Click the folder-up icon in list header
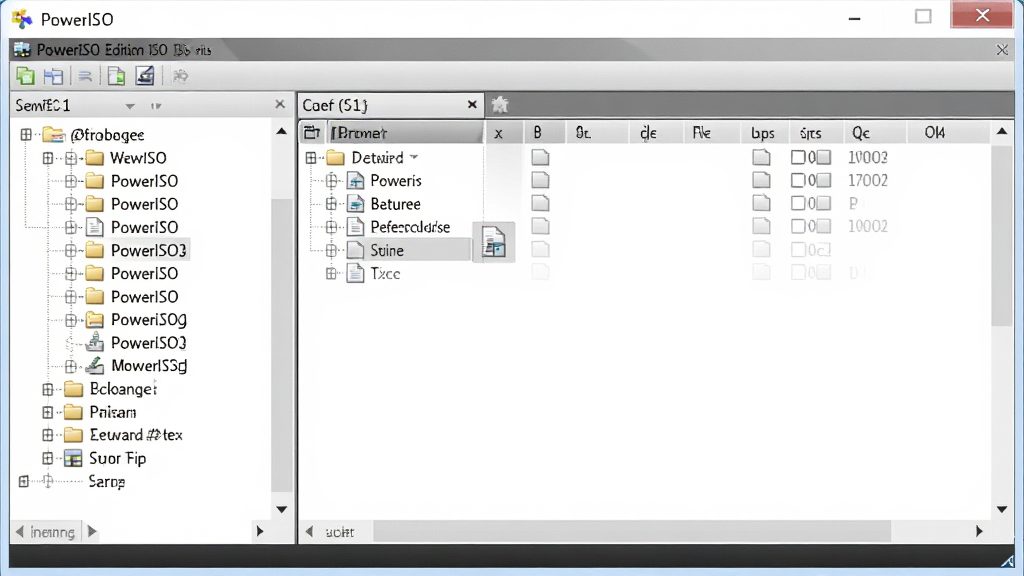The image size is (1024, 576). pos(312,133)
